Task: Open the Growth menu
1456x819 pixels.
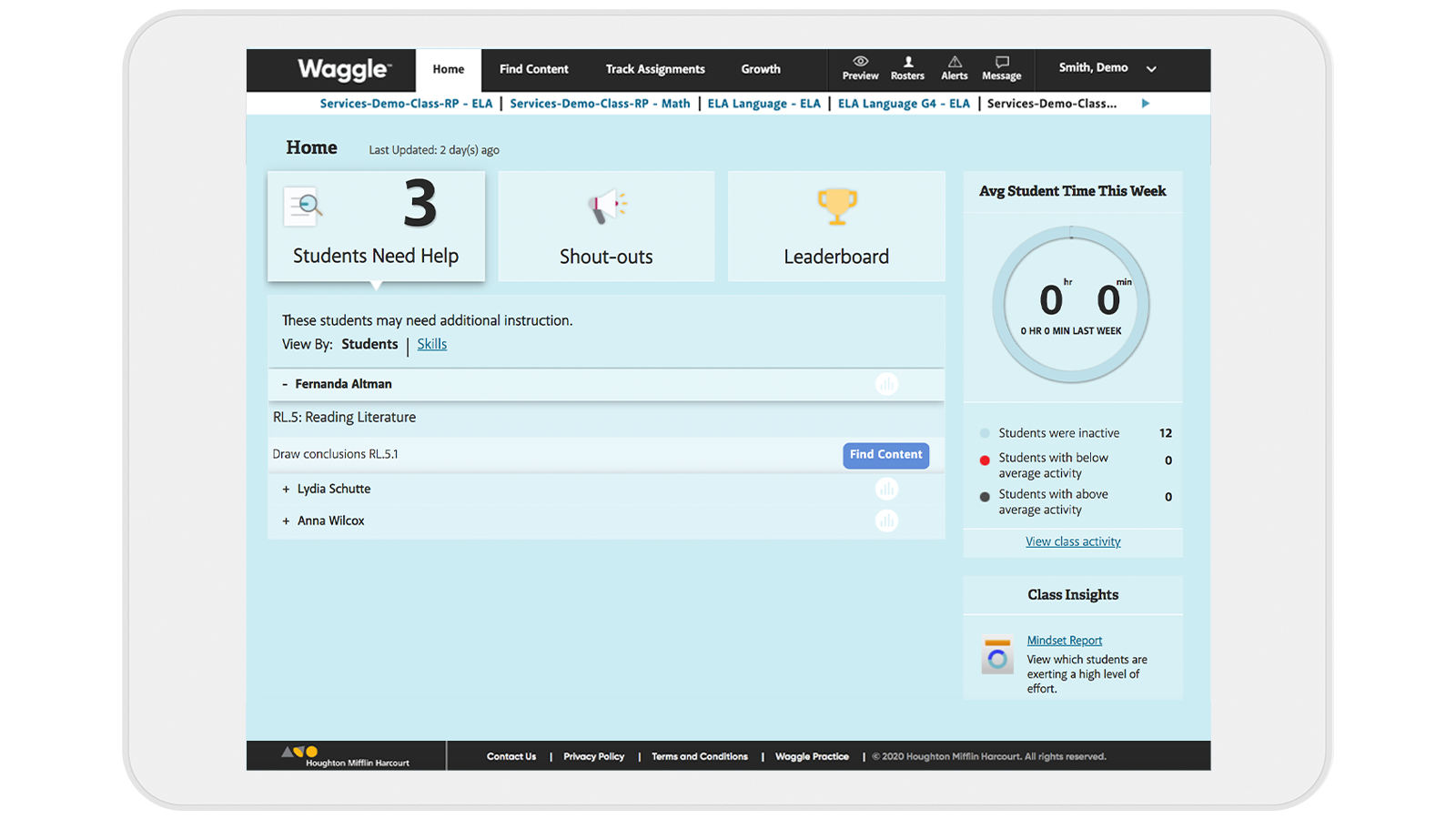Action: coord(761,69)
